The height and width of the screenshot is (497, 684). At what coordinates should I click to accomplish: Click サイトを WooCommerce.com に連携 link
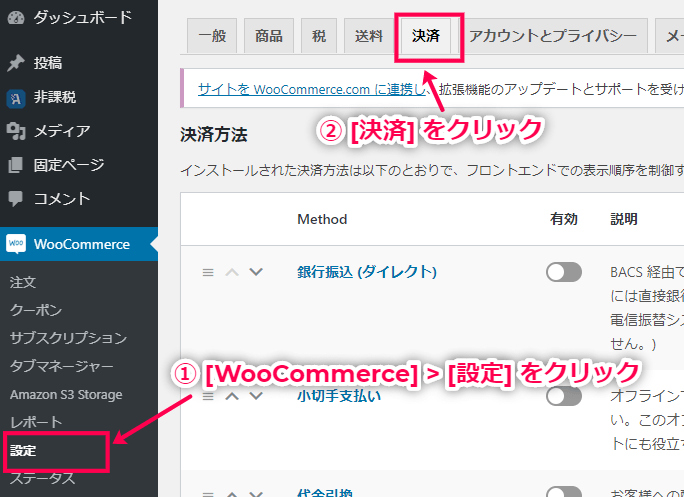click(311, 89)
